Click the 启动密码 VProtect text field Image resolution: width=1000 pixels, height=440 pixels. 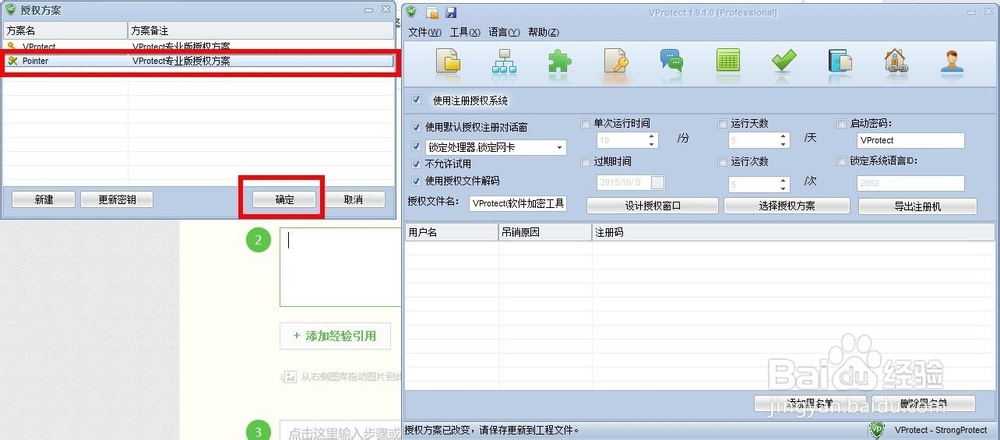pyautogui.click(x=910, y=140)
